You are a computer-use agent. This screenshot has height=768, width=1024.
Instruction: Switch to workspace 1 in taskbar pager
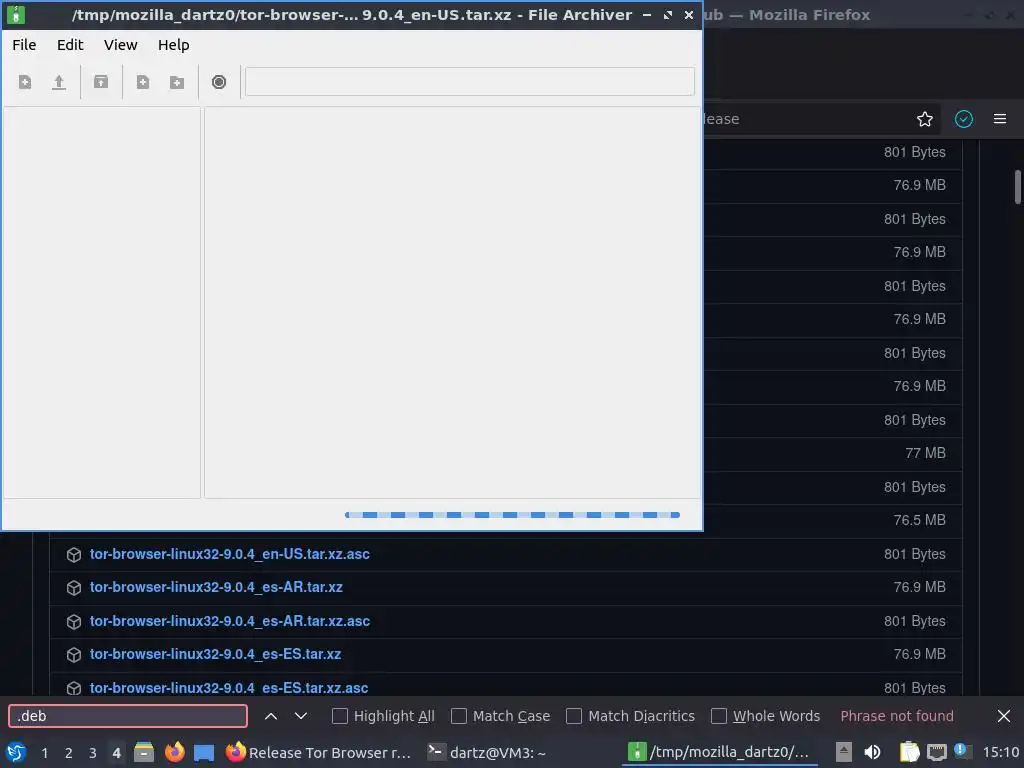[x=44, y=753]
